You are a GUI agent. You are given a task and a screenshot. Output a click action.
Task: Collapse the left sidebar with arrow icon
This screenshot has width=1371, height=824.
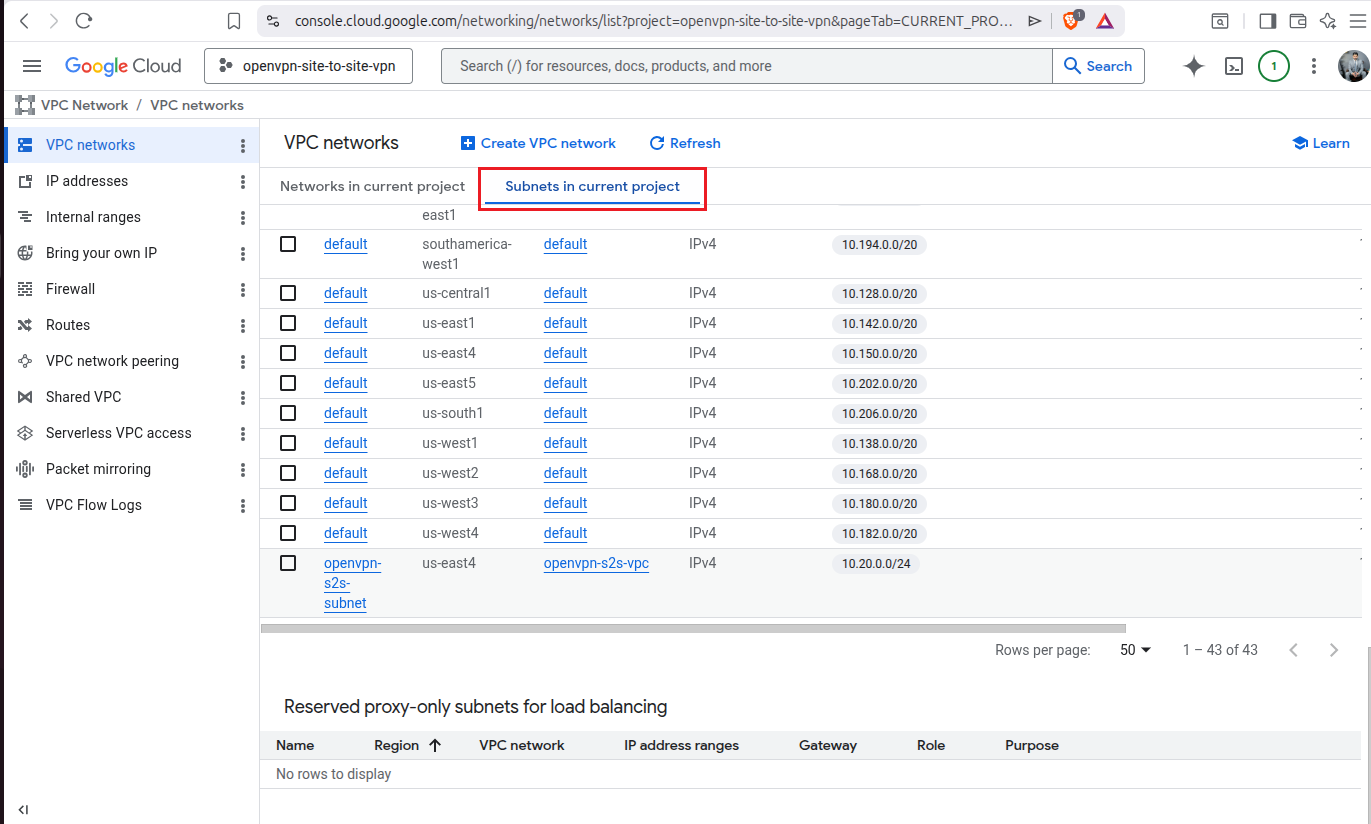23,809
